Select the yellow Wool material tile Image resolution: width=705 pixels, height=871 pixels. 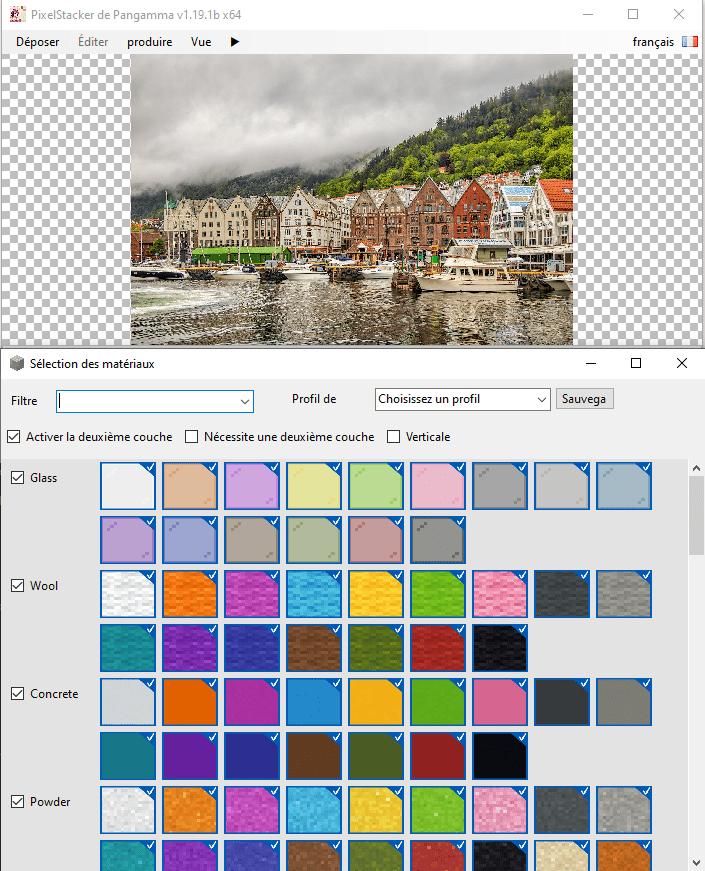tap(376, 594)
